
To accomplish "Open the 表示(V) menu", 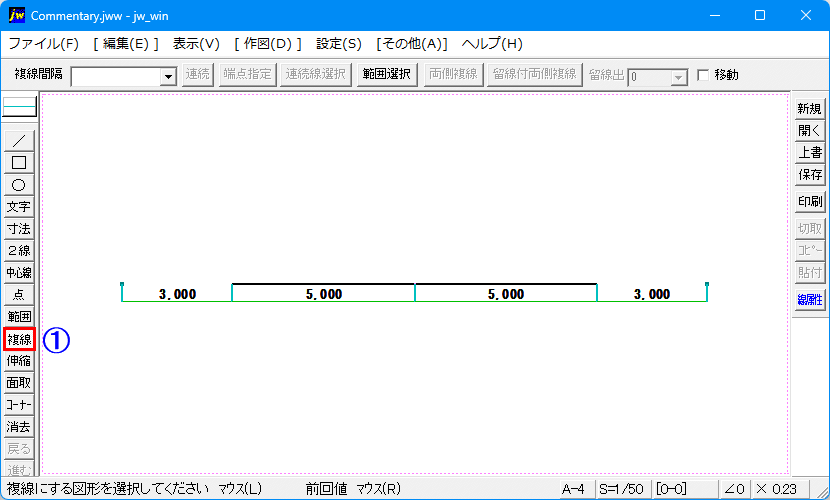I will click(x=196, y=44).
